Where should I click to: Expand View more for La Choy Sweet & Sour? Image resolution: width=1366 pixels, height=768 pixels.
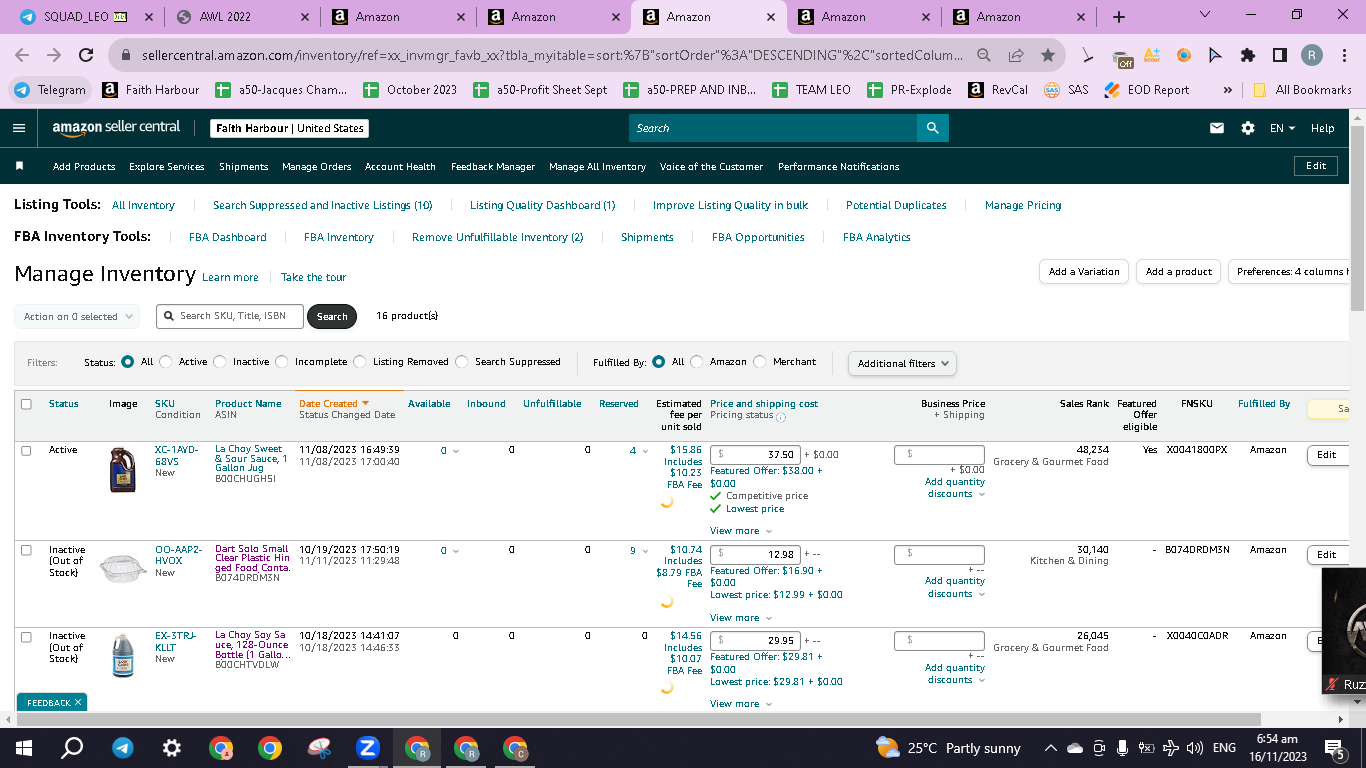click(741, 531)
